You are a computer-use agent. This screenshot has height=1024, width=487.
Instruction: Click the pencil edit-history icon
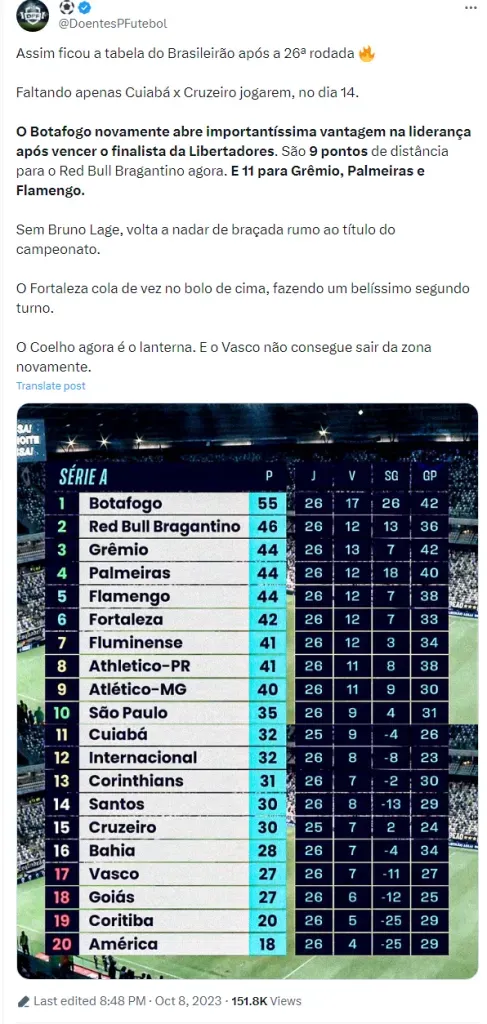click(x=23, y=1000)
